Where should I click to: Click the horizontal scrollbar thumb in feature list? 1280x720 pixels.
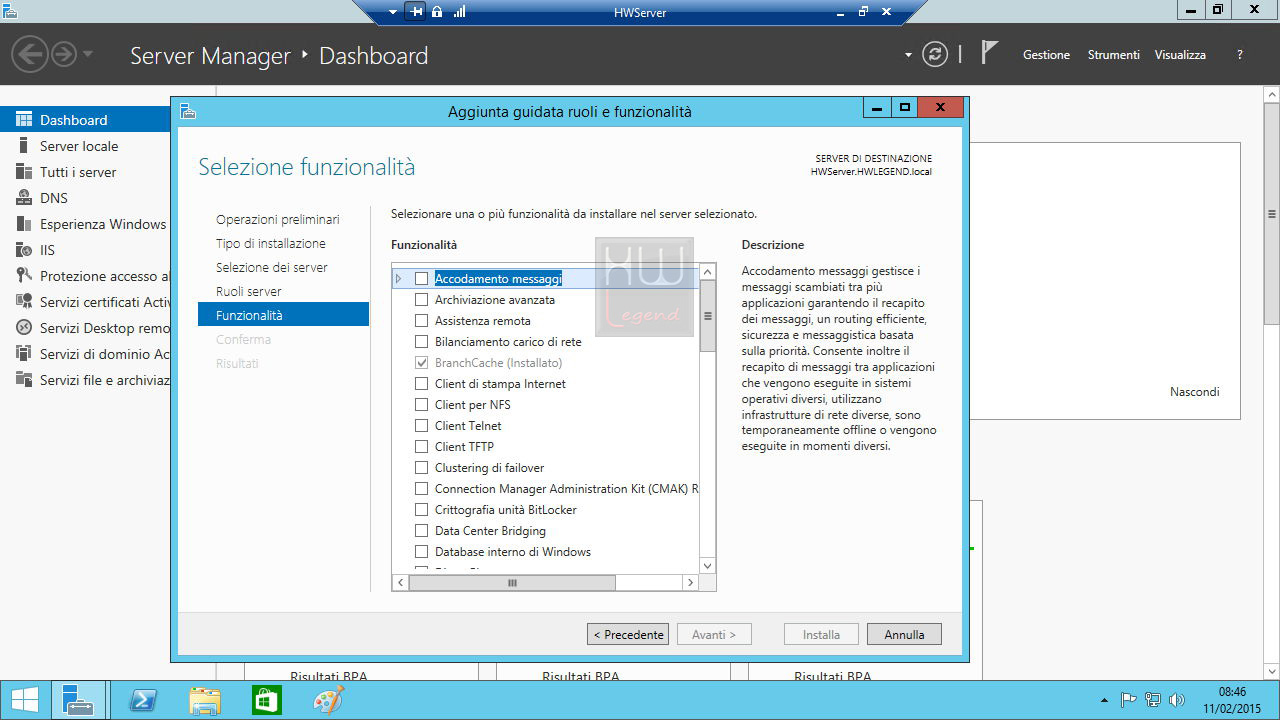[x=512, y=582]
